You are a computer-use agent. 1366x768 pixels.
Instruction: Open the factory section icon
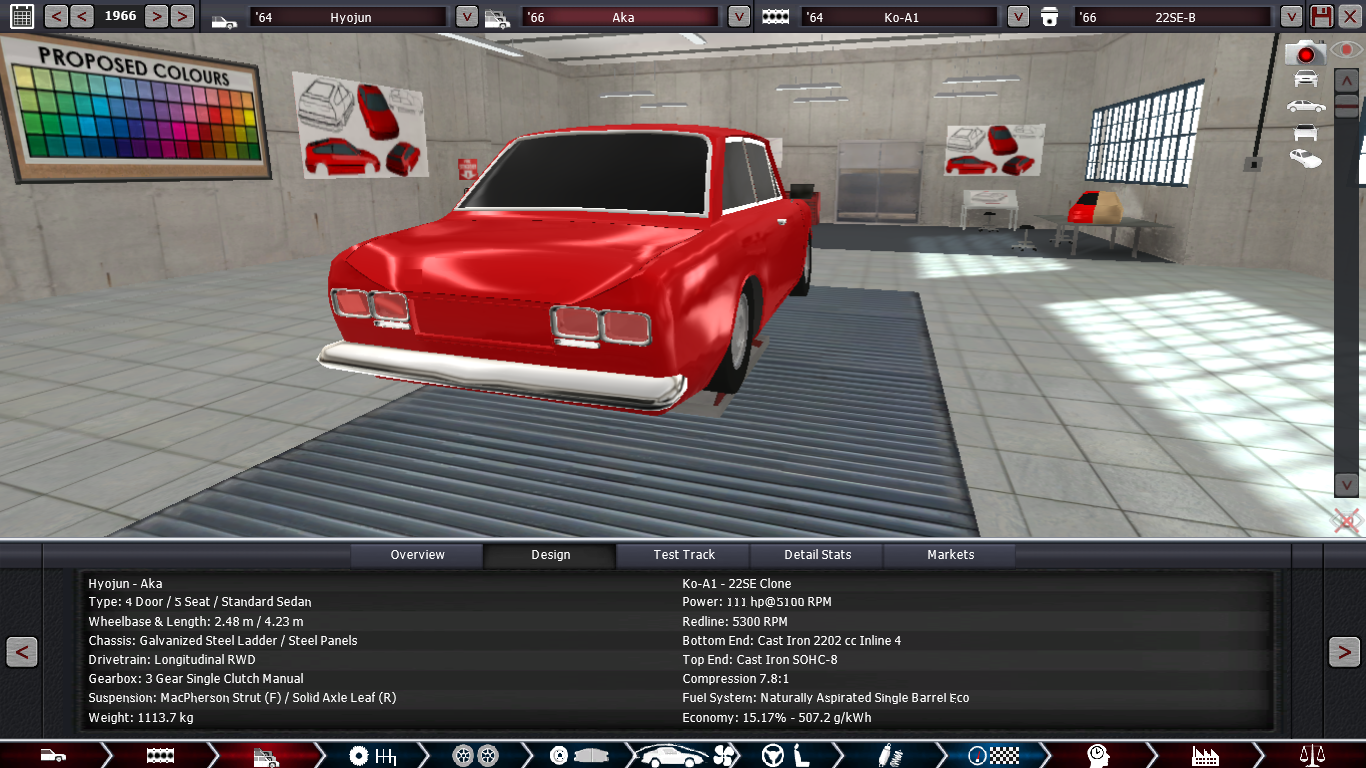[x=1205, y=755]
